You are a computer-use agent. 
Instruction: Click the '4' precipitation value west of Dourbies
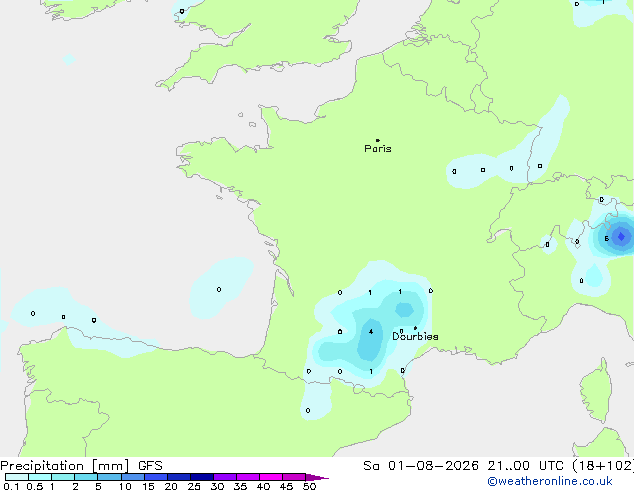pos(371,332)
